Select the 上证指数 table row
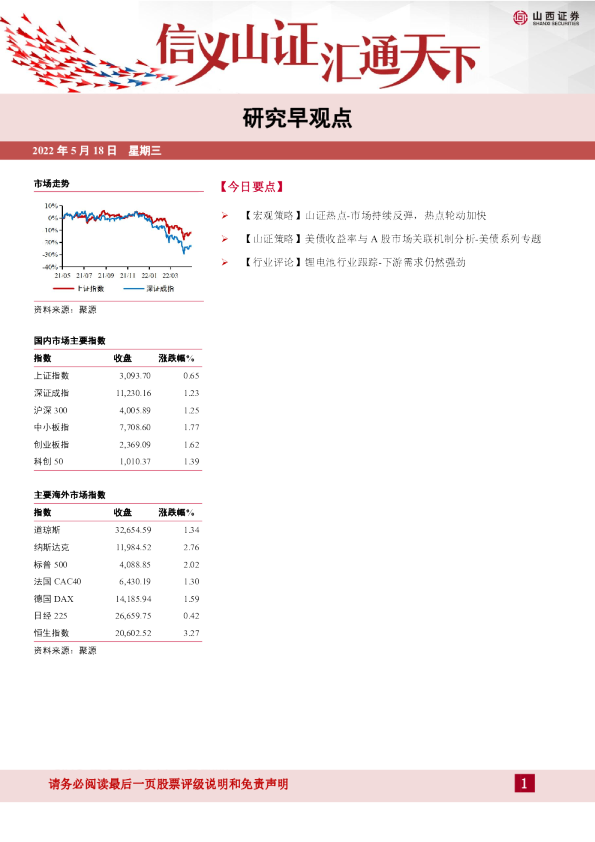Viewport: 595px width, 842px height. pyautogui.click(x=117, y=376)
